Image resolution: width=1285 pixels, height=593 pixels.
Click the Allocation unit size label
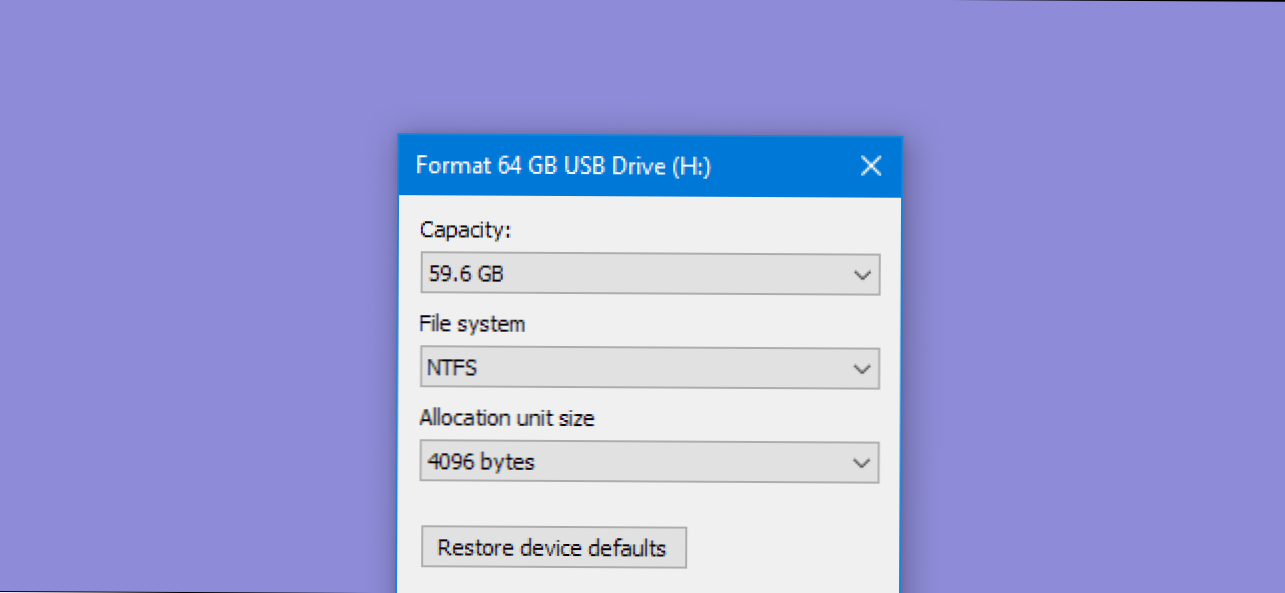(506, 418)
